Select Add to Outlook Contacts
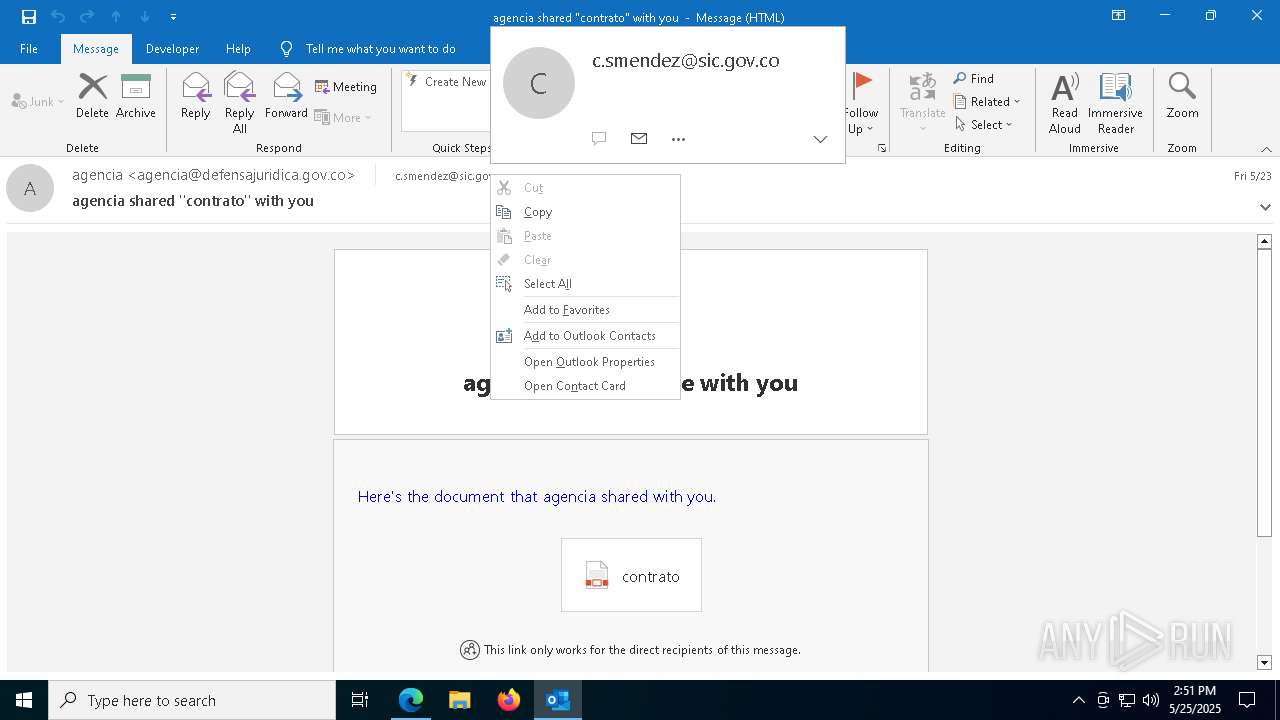 click(x=586, y=336)
